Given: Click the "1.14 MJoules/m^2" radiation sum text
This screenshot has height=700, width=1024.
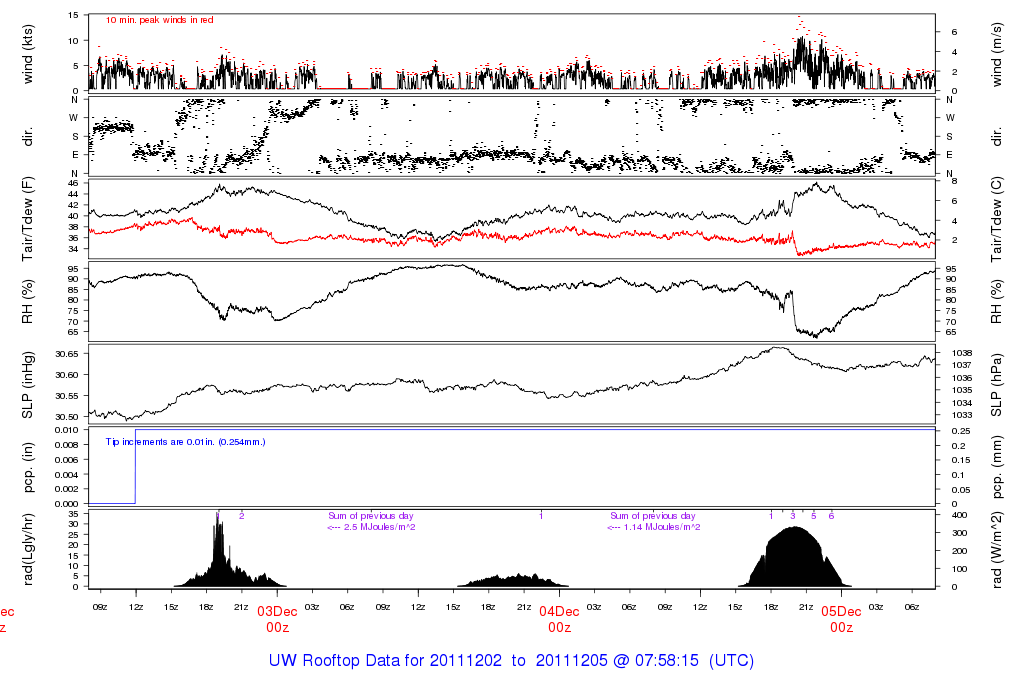Looking at the screenshot, I should pyautogui.click(x=662, y=527).
